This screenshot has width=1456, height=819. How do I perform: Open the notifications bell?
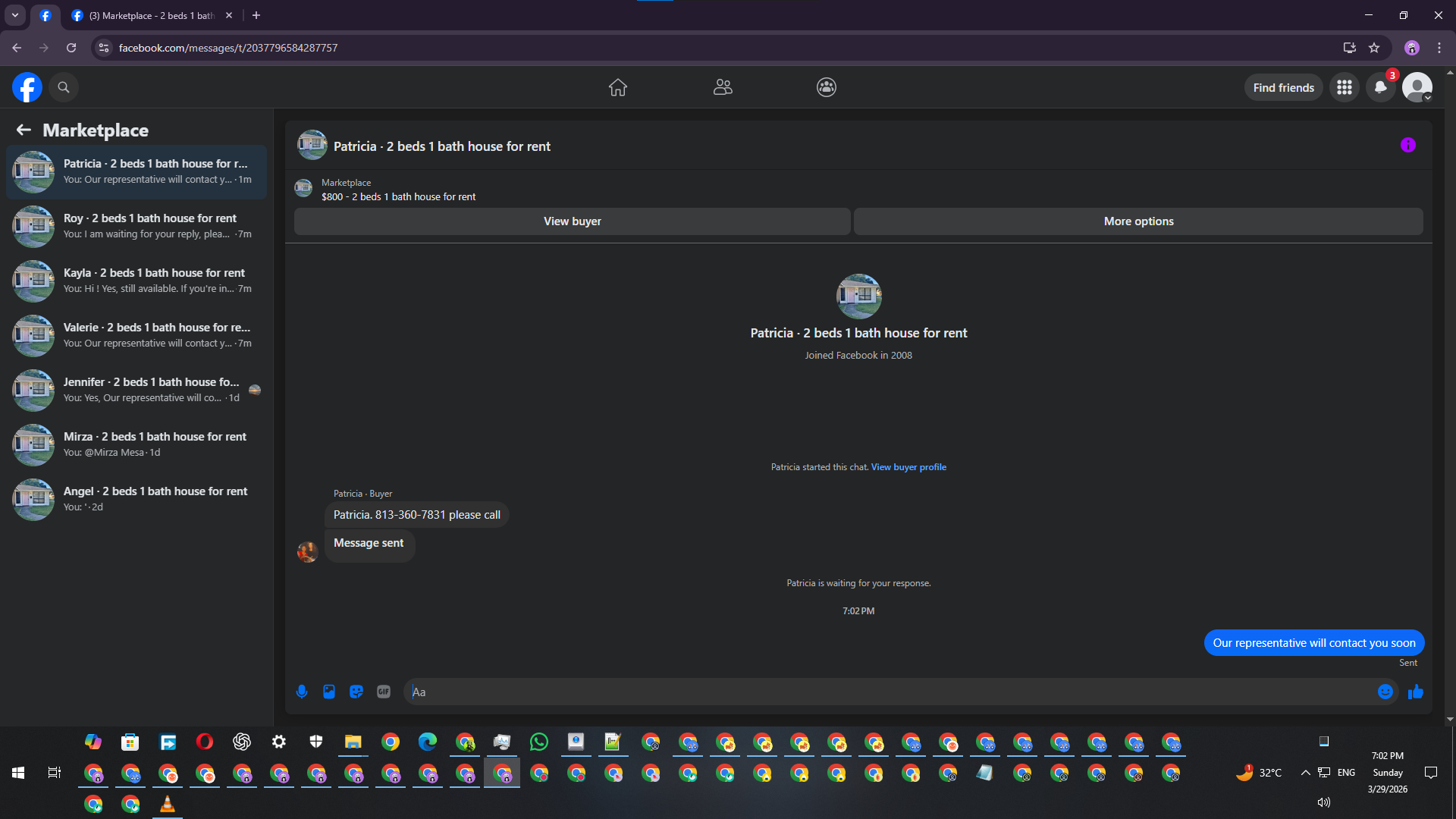(x=1381, y=87)
